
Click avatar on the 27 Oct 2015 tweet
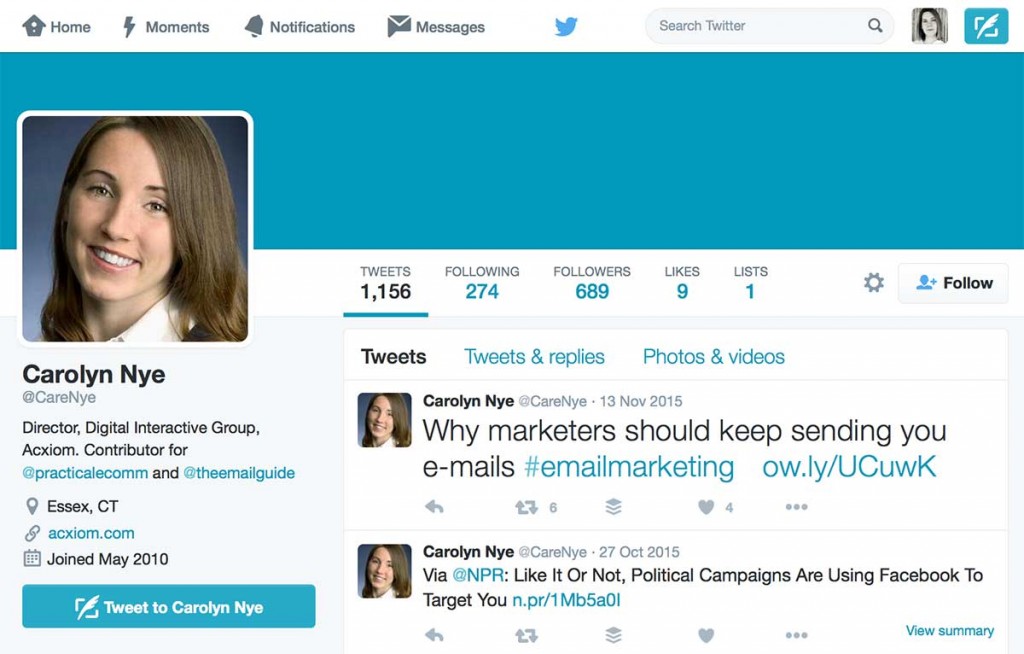click(385, 571)
